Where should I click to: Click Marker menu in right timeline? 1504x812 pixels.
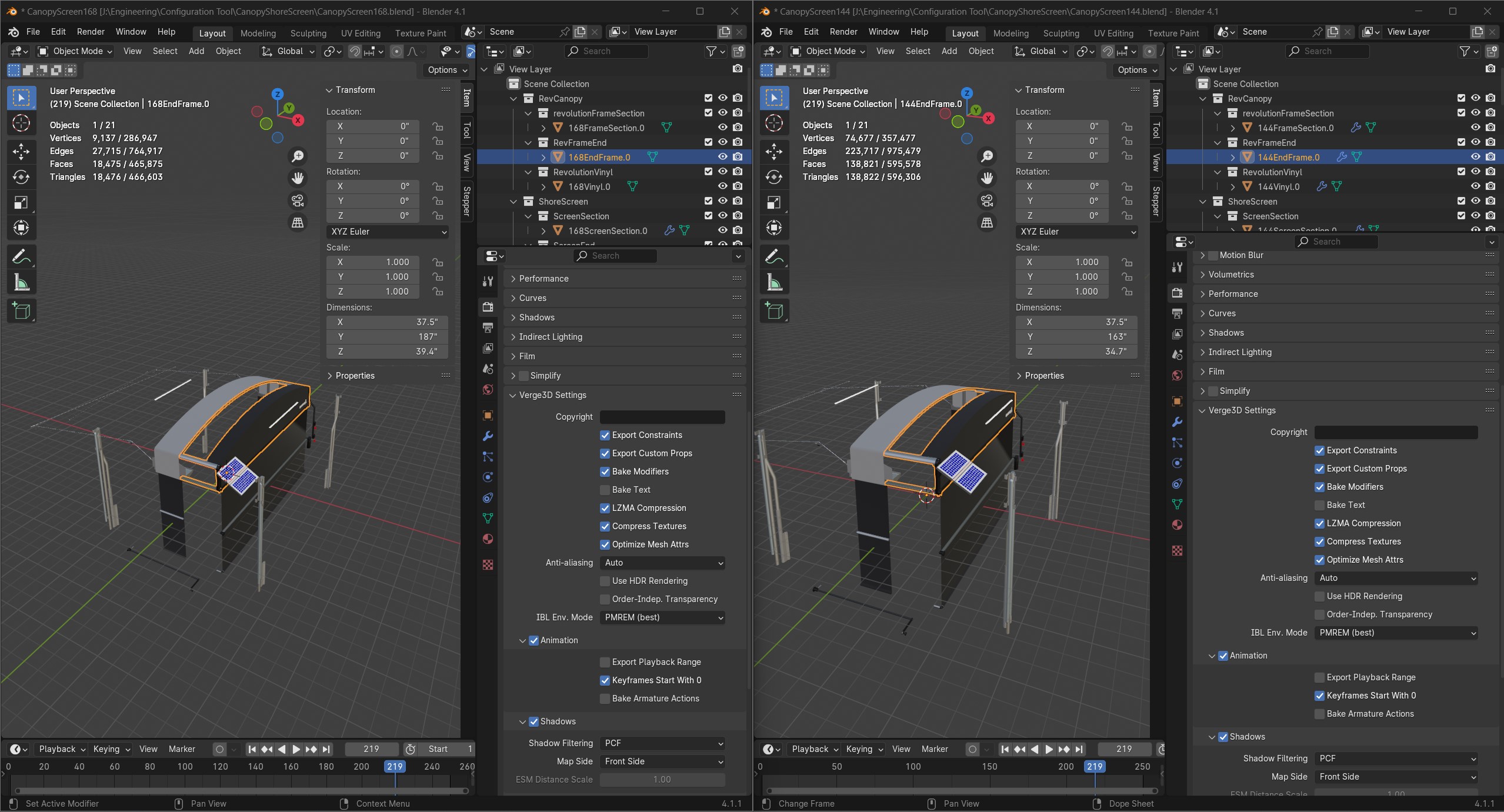click(935, 749)
